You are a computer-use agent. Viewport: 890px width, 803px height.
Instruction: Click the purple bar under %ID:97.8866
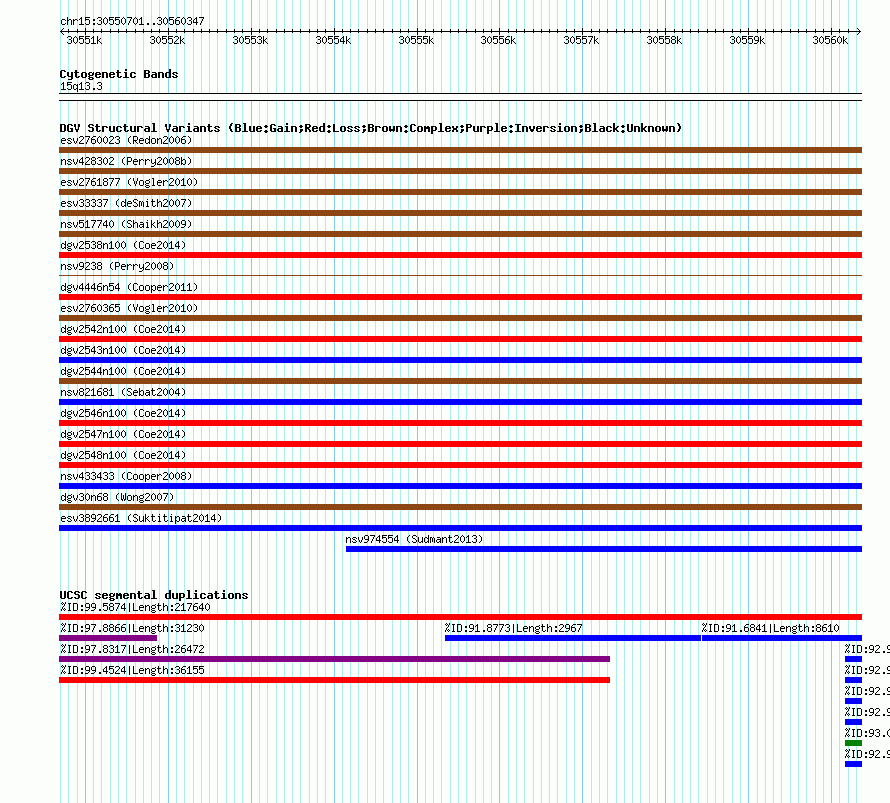pos(108,638)
